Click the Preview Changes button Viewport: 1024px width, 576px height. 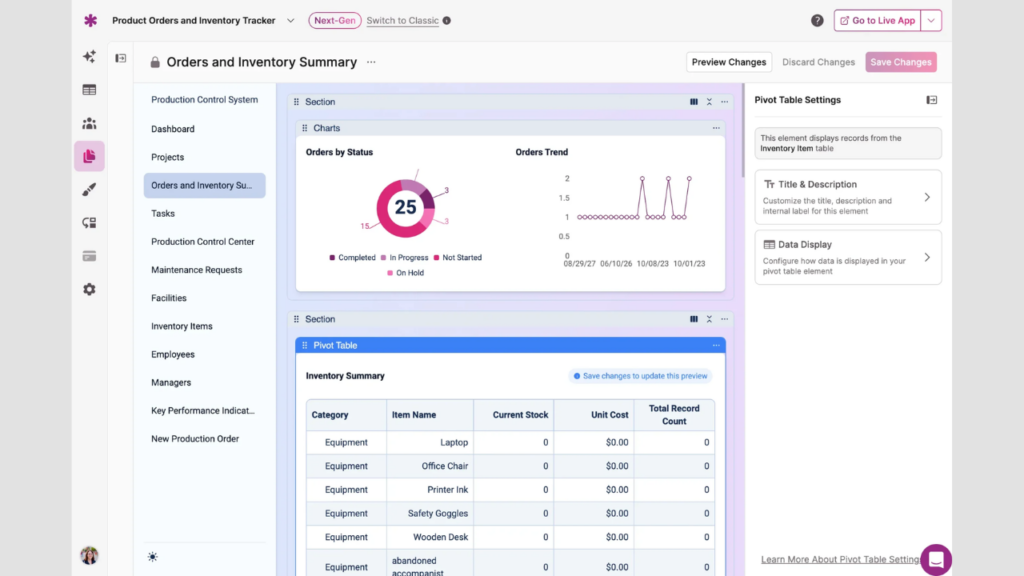(x=729, y=62)
